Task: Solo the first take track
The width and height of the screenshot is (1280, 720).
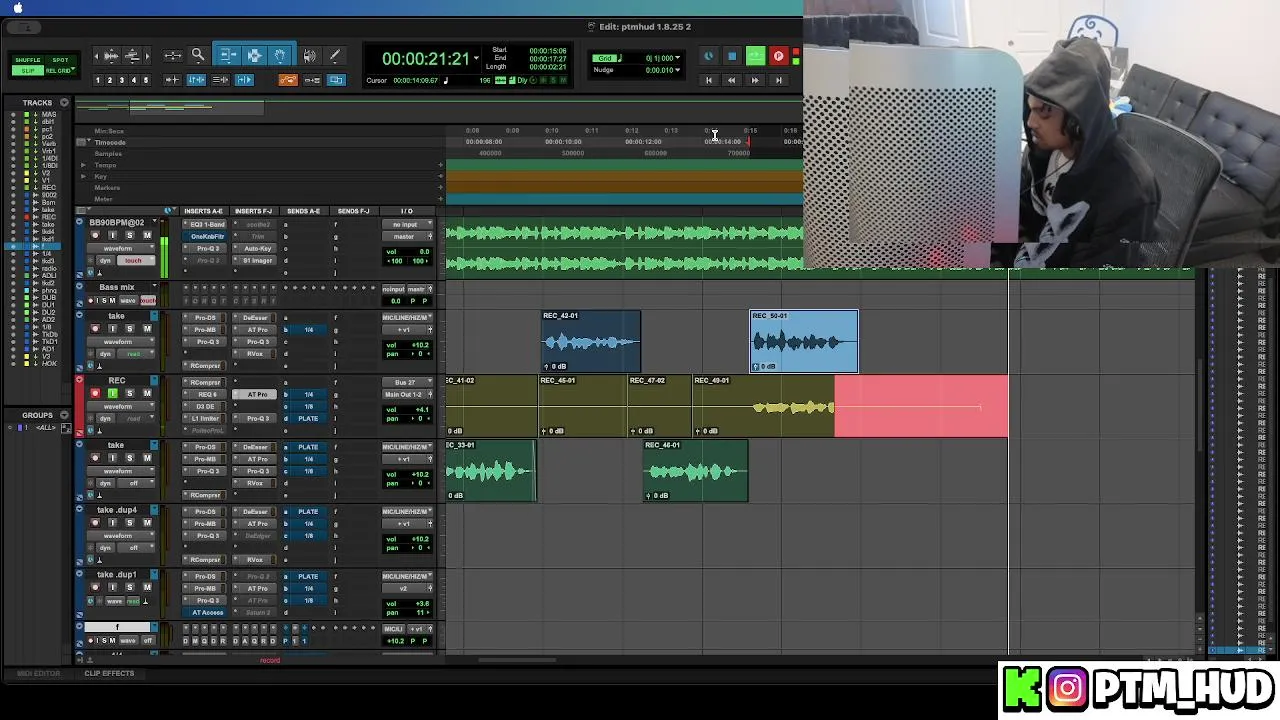Action: (x=129, y=329)
